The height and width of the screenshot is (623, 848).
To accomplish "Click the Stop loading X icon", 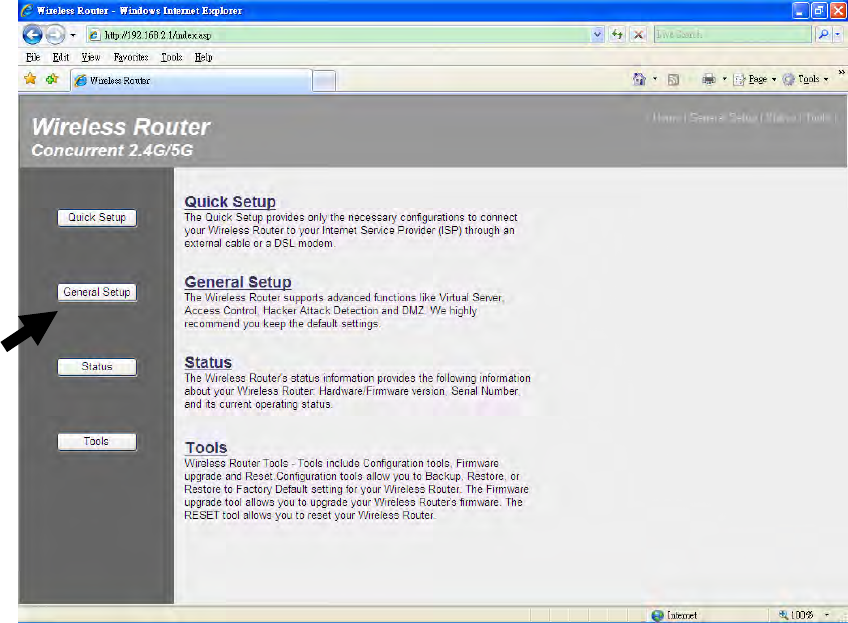I will pos(639,35).
